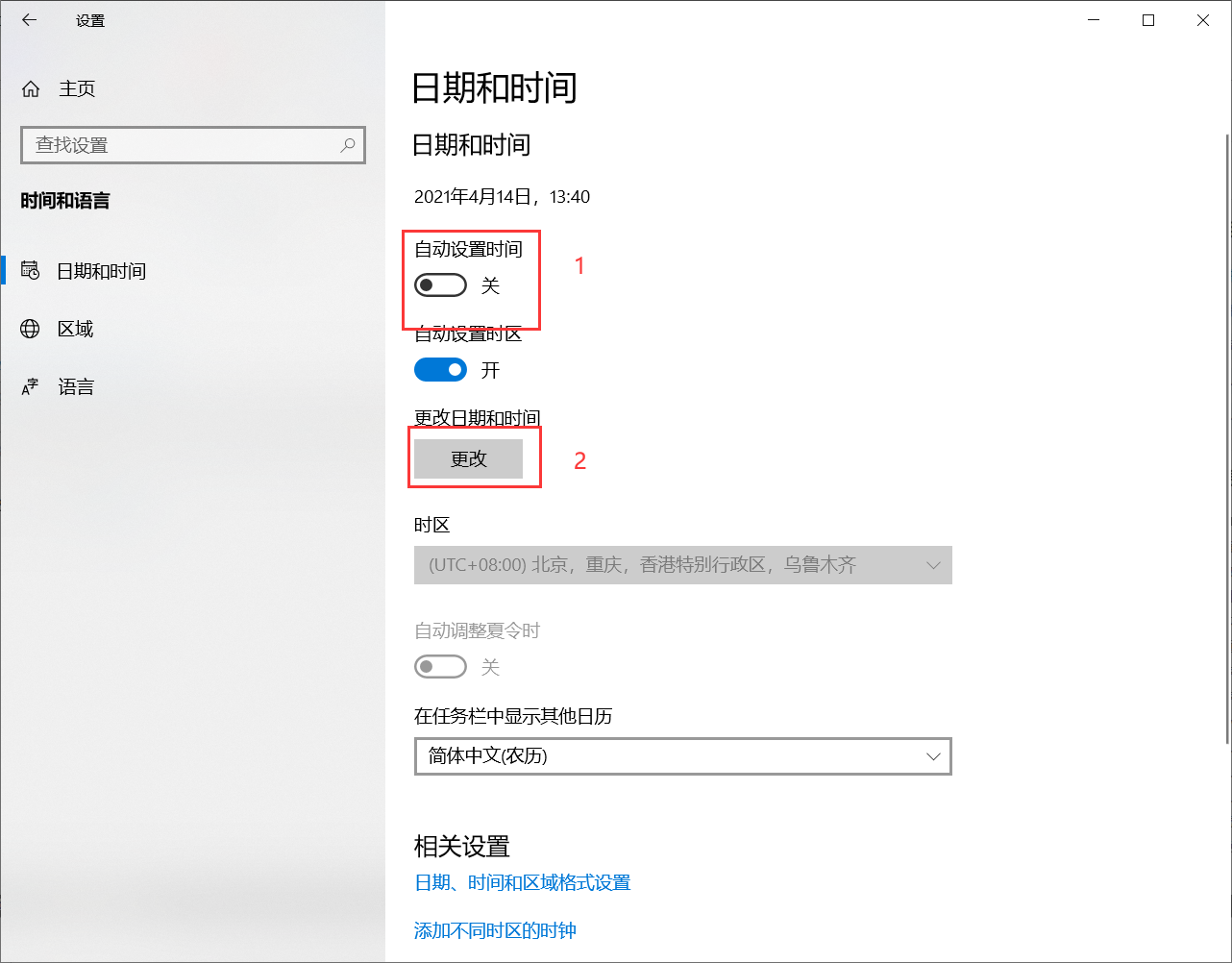Open the 语言 settings via its icon
This screenshot has width=1232, height=963.
coord(30,385)
